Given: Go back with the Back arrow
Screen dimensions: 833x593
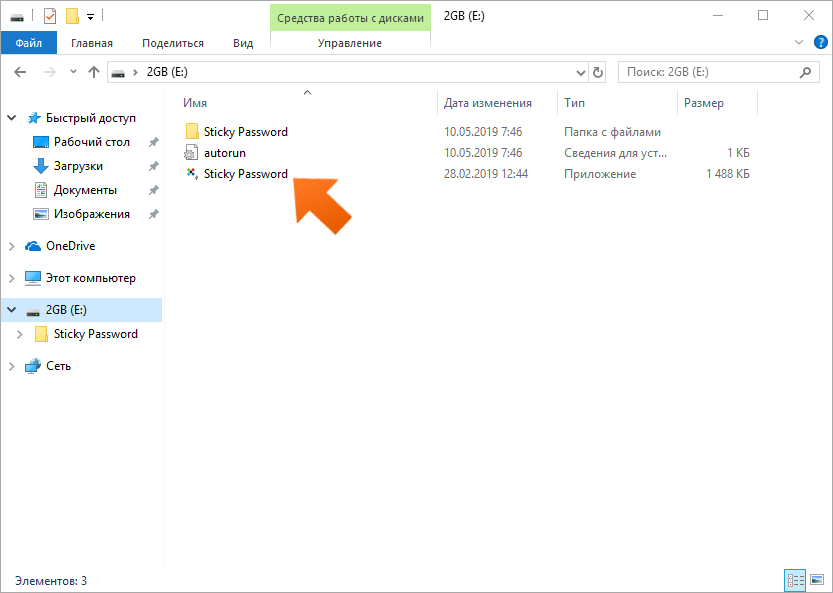Looking at the screenshot, I should coord(20,72).
